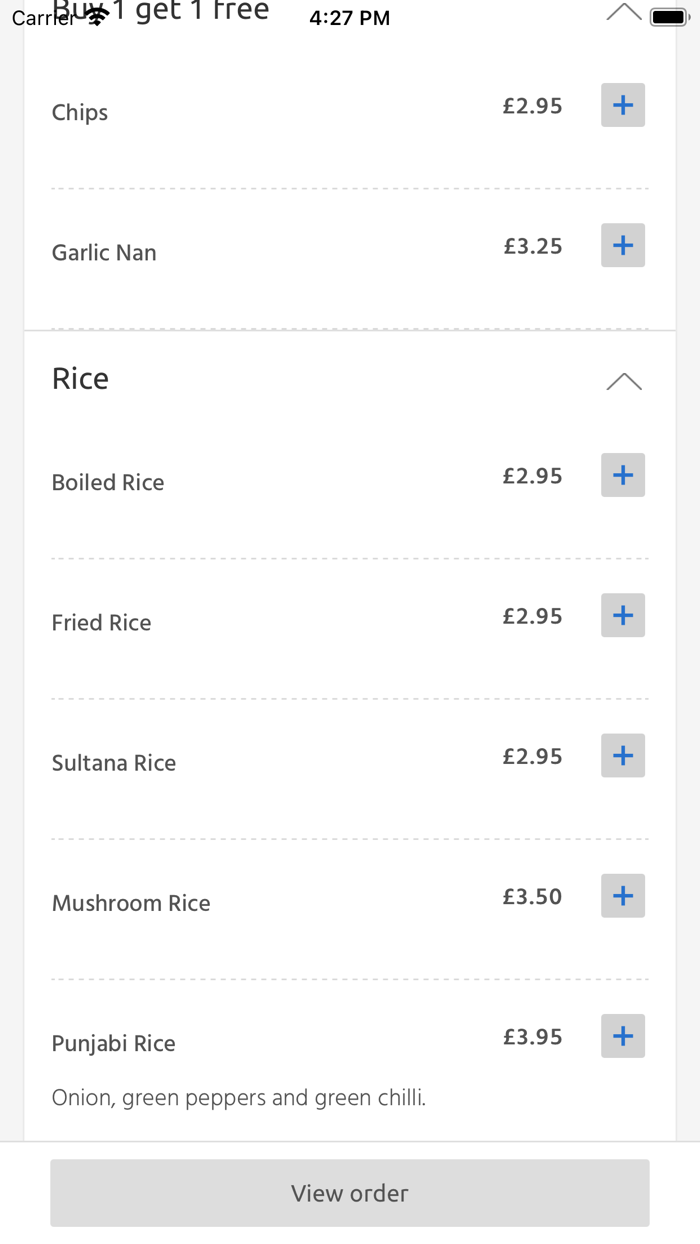Add Boiled Rice to order
Screen dimensions: 700x1244
click(x=622, y=475)
